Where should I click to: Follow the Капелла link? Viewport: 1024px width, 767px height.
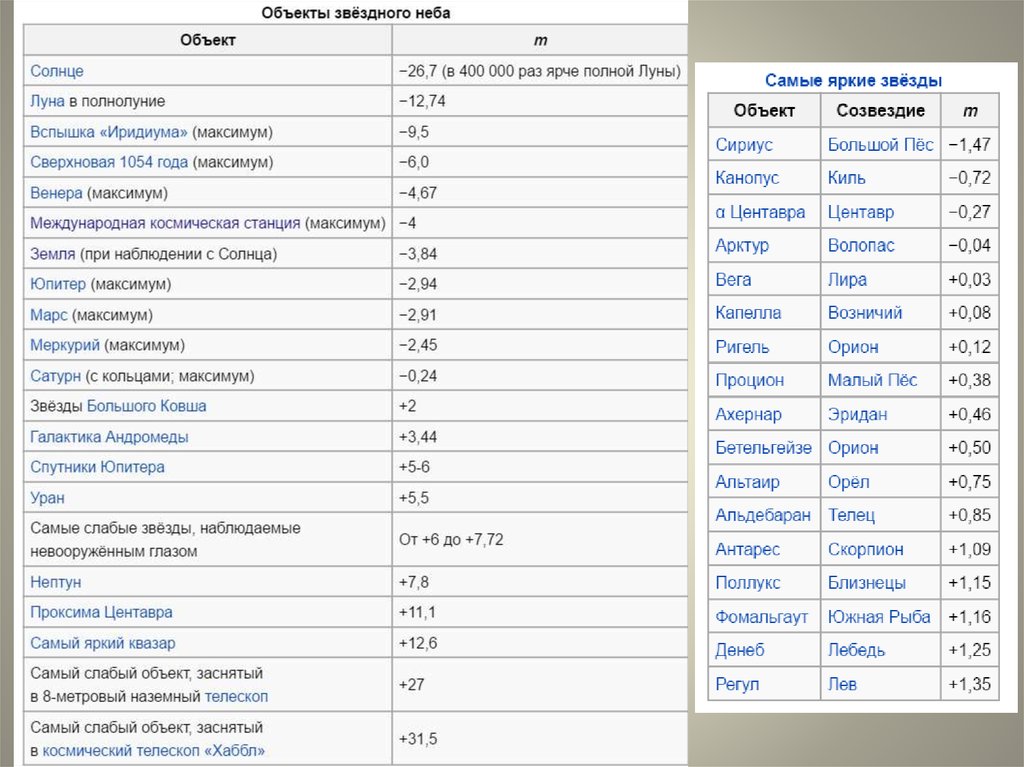[748, 312]
